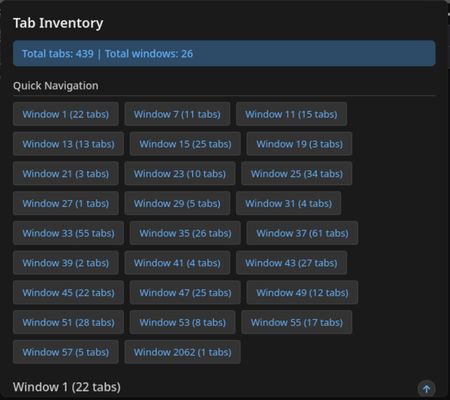Click the scroll-to-top arrow icon
450x400 pixels.
(x=426, y=388)
